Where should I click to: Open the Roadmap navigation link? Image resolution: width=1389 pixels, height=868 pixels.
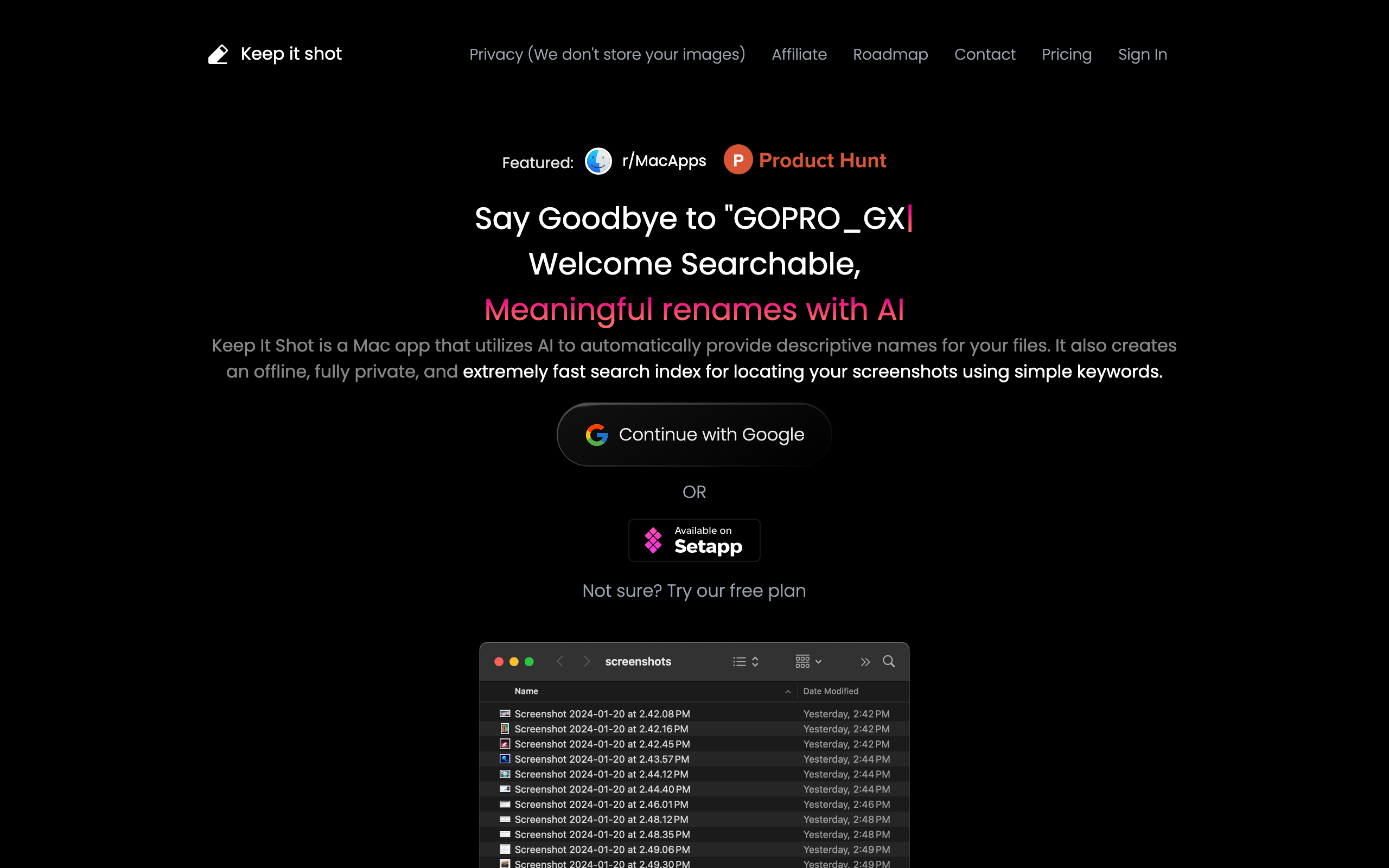point(890,55)
